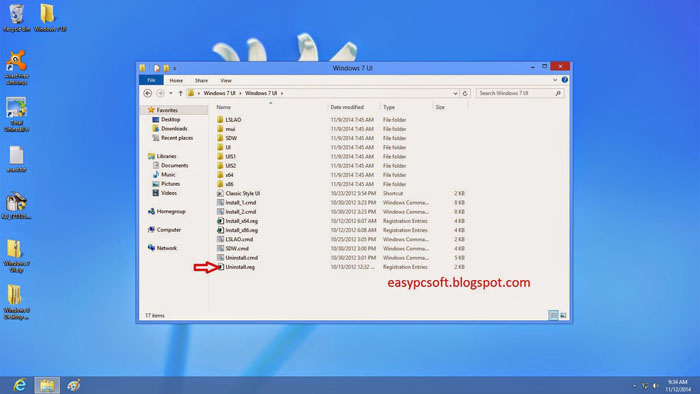Open Internet Explorer from the taskbar
Screen dimensions: 700x394
coord(20,385)
